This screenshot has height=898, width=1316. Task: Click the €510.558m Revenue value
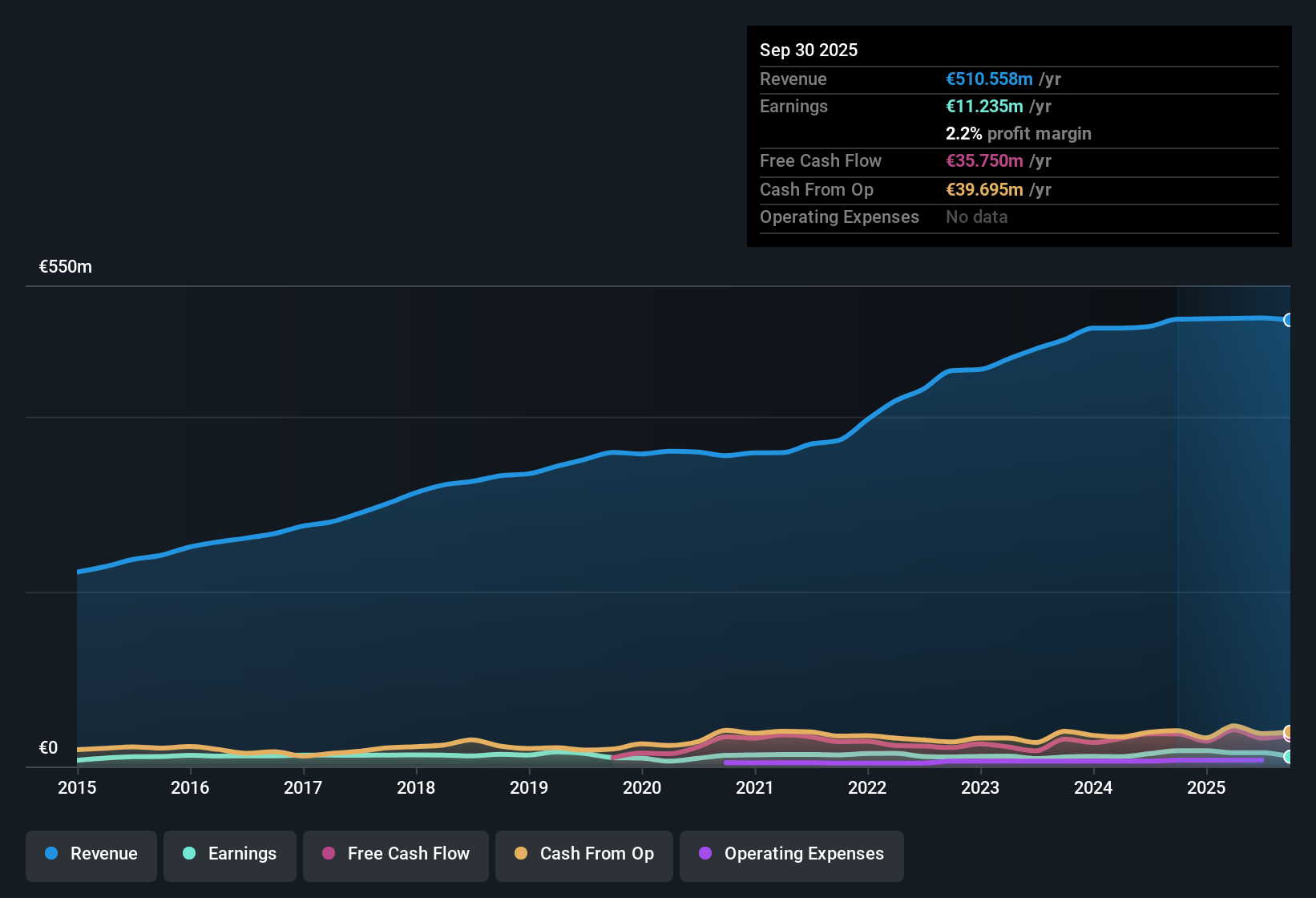tap(988, 79)
